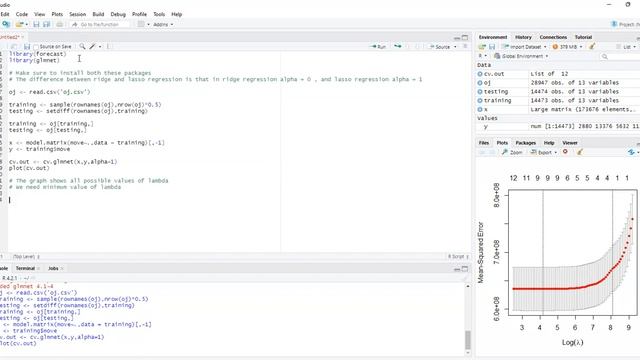The height and width of the screenshot is (360, 640).
Task: Compile report notebook icon in editor
Action: tap(108, 47)
